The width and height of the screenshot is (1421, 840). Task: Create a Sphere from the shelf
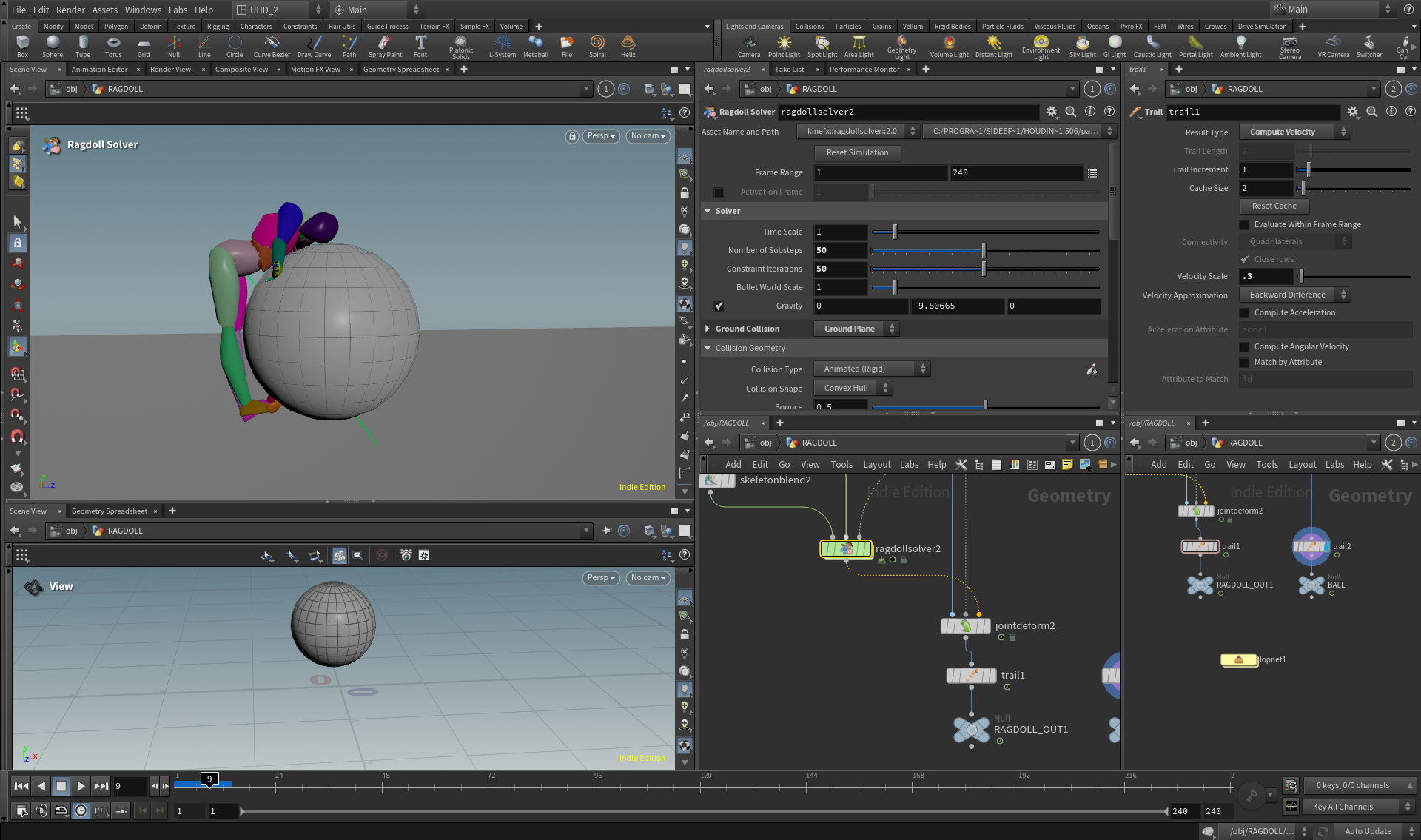(53, 46)
